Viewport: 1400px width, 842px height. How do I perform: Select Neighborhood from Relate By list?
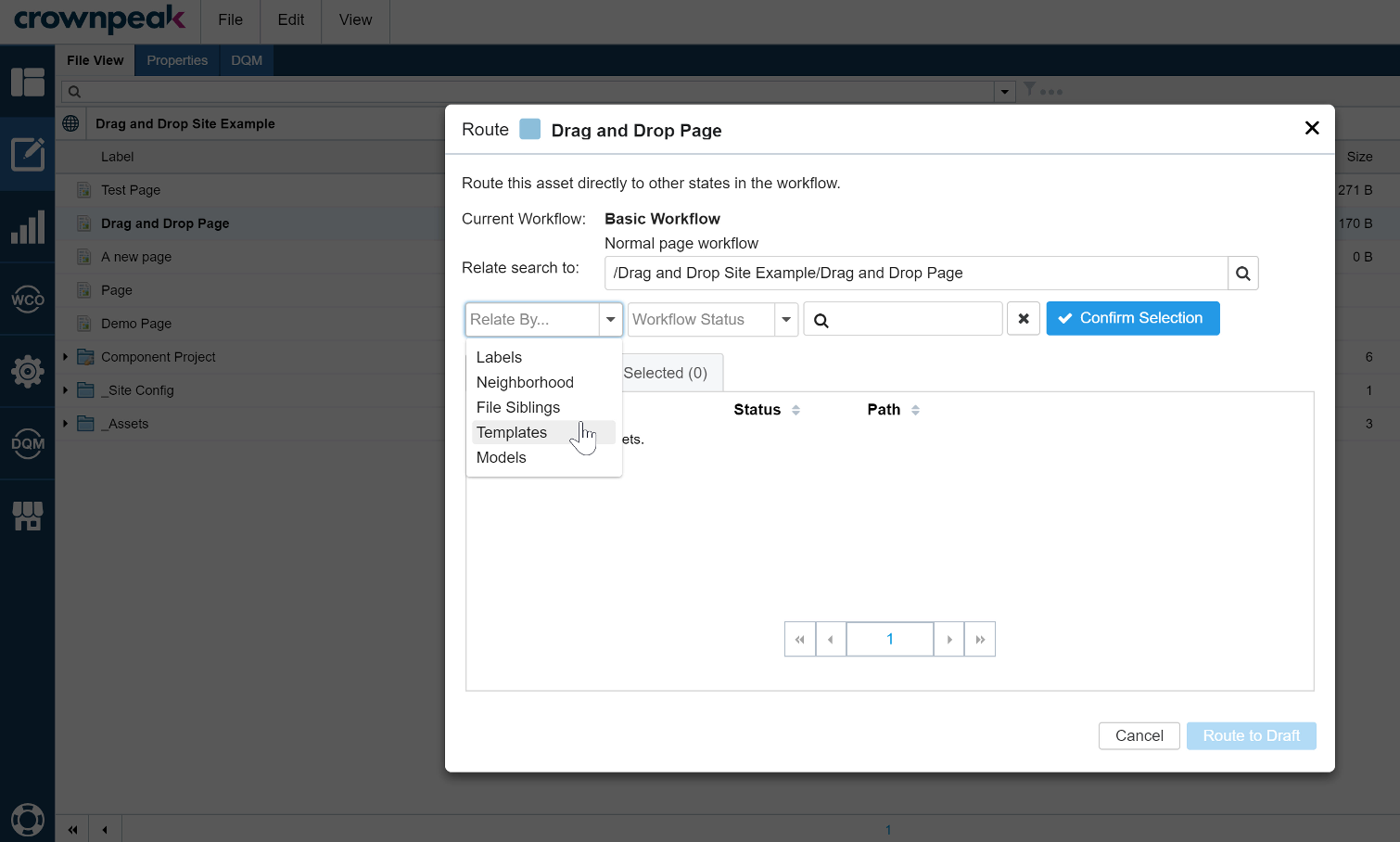(543, 382)
